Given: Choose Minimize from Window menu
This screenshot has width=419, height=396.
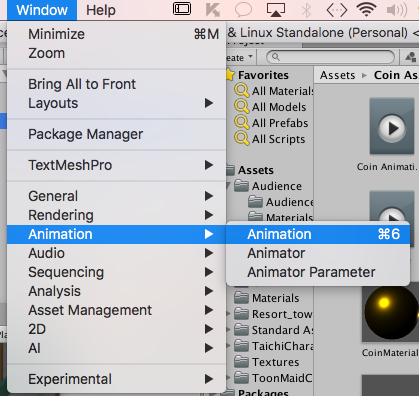Looking at the screenshot, I should 117,34.
